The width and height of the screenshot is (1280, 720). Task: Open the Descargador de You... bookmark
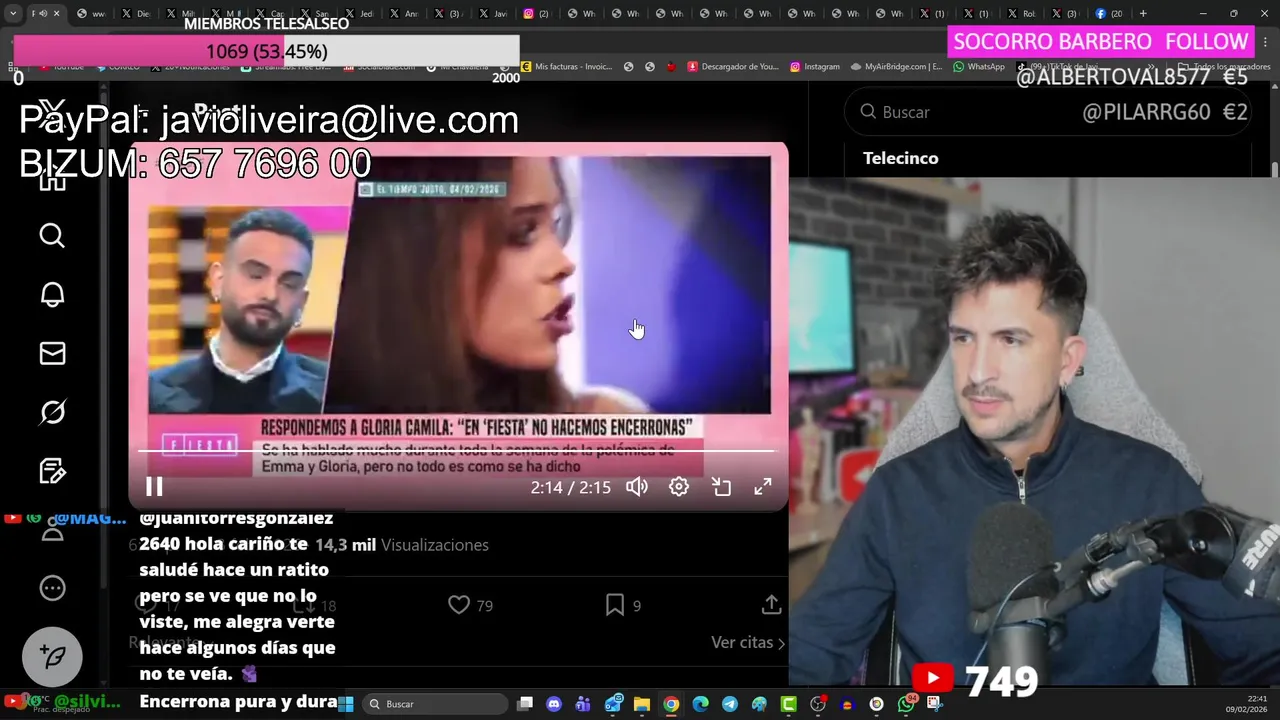point(731,66)
